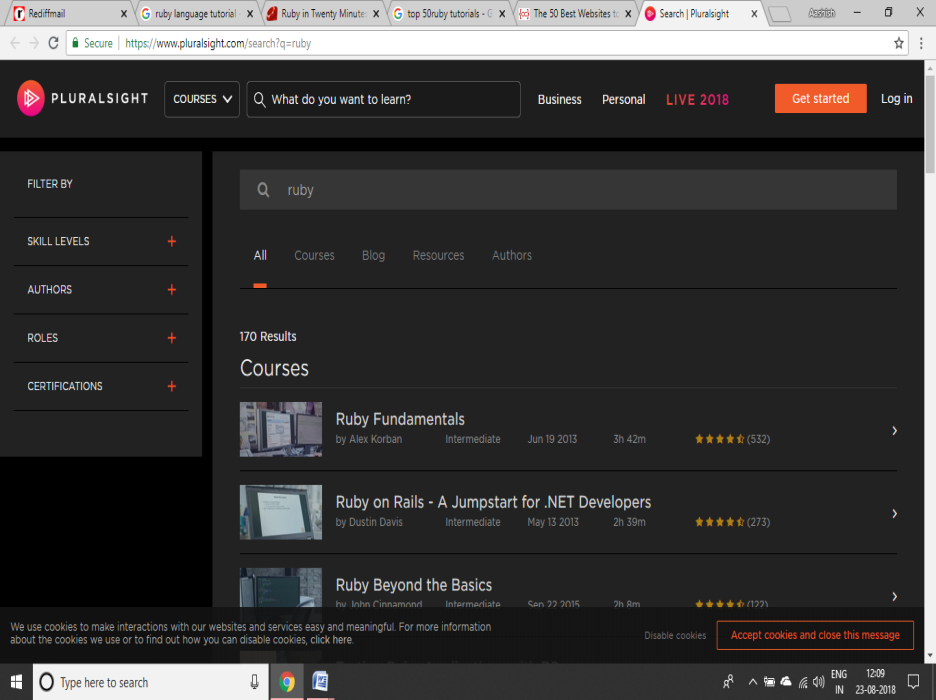Click the 'What do you want to learn?' search box
Viewport: 936px width, 700px height.
[383, 99]
